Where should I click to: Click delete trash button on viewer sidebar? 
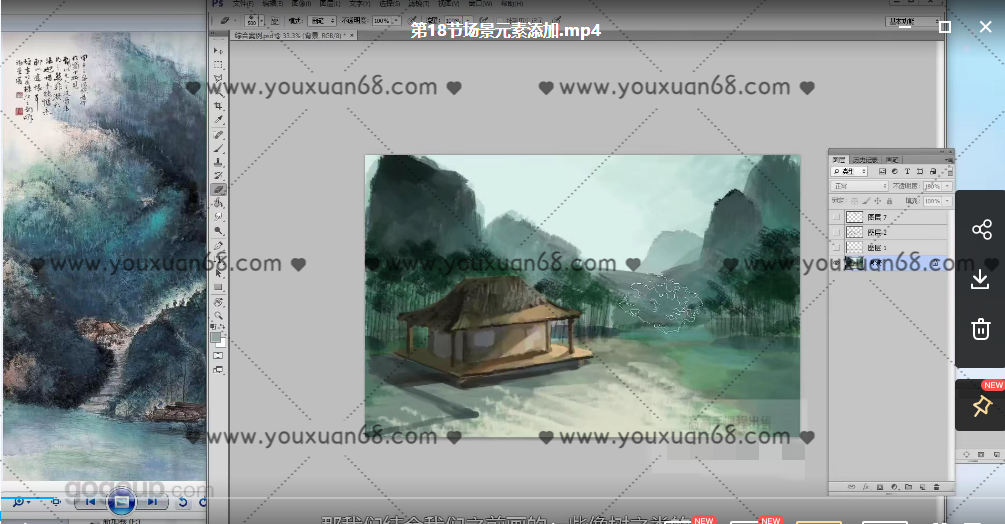(981, 329)
